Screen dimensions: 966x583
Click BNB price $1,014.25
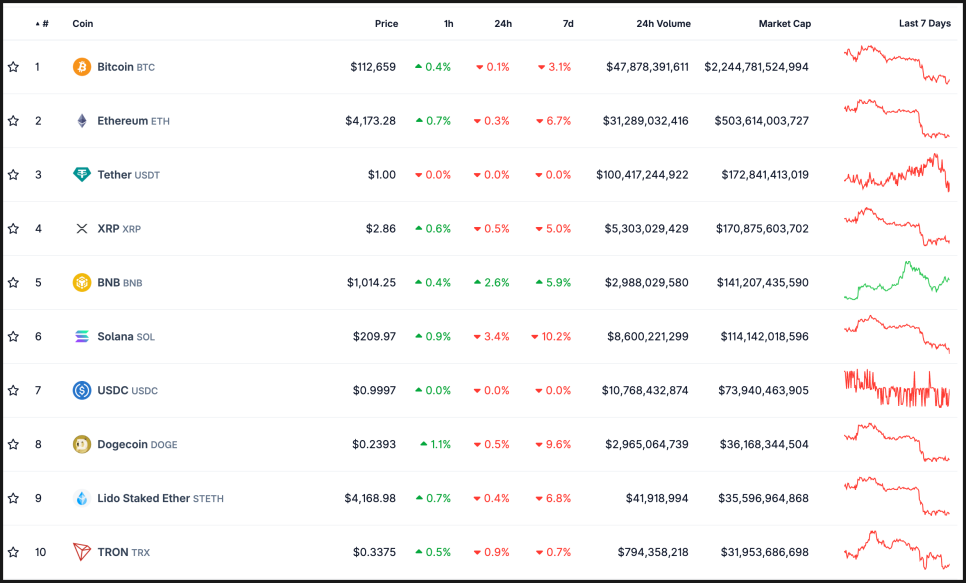(371, 282)
